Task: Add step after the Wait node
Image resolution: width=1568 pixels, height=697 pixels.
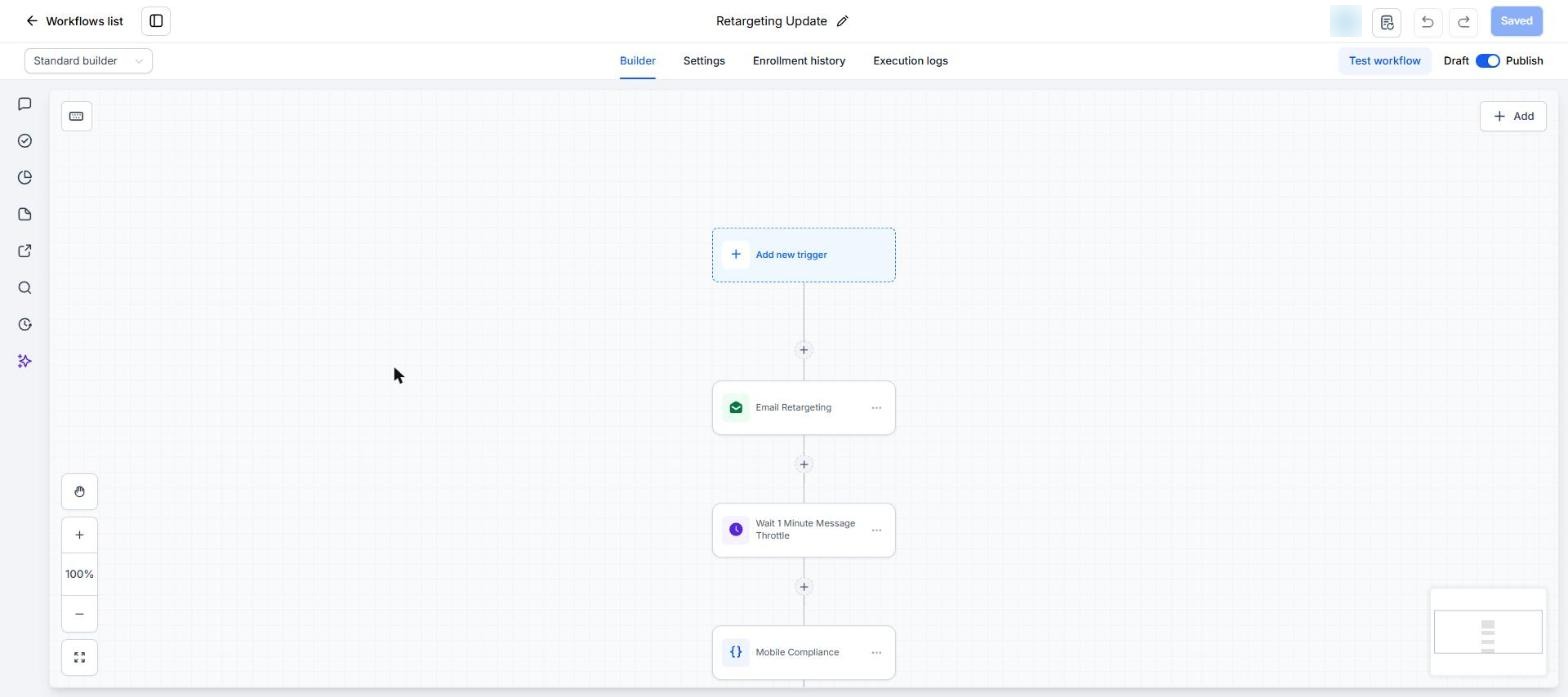Action: click(x=803, y=587)
